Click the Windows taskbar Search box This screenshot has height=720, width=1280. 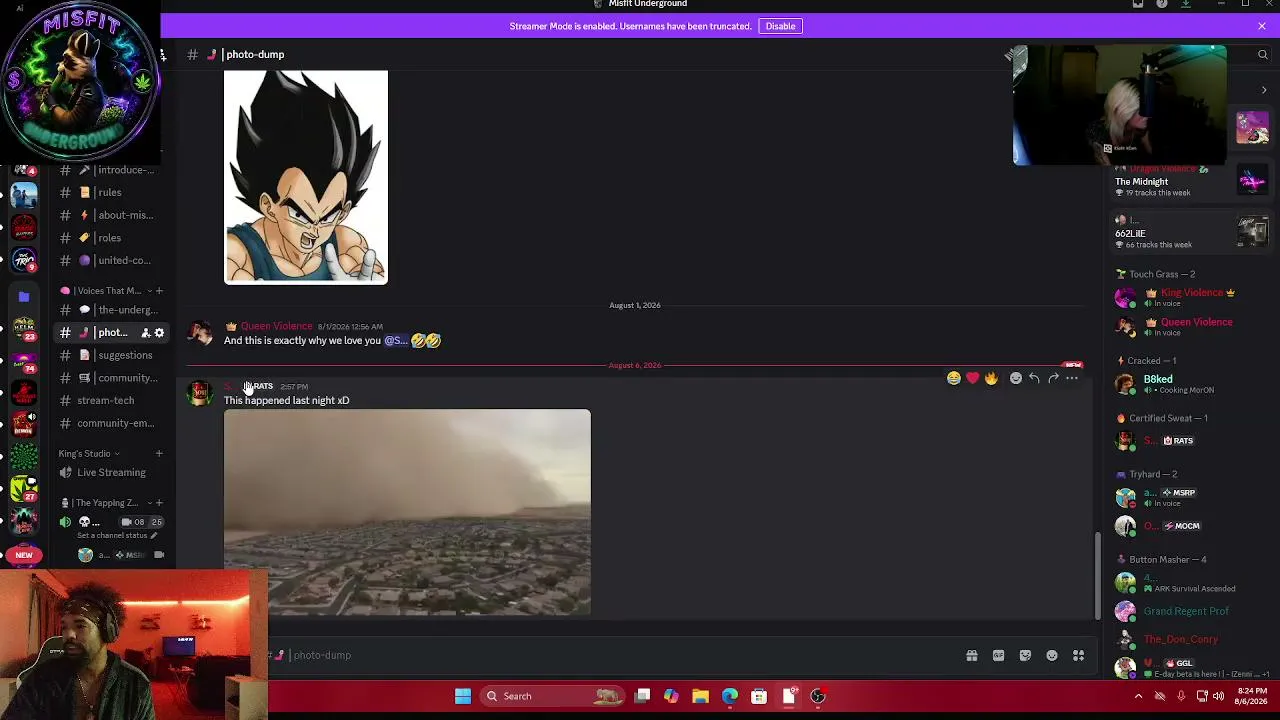coord(550,696)
